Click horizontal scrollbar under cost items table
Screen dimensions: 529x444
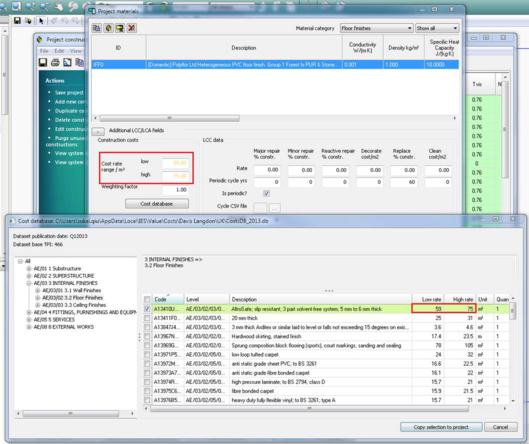pos(309,408)
